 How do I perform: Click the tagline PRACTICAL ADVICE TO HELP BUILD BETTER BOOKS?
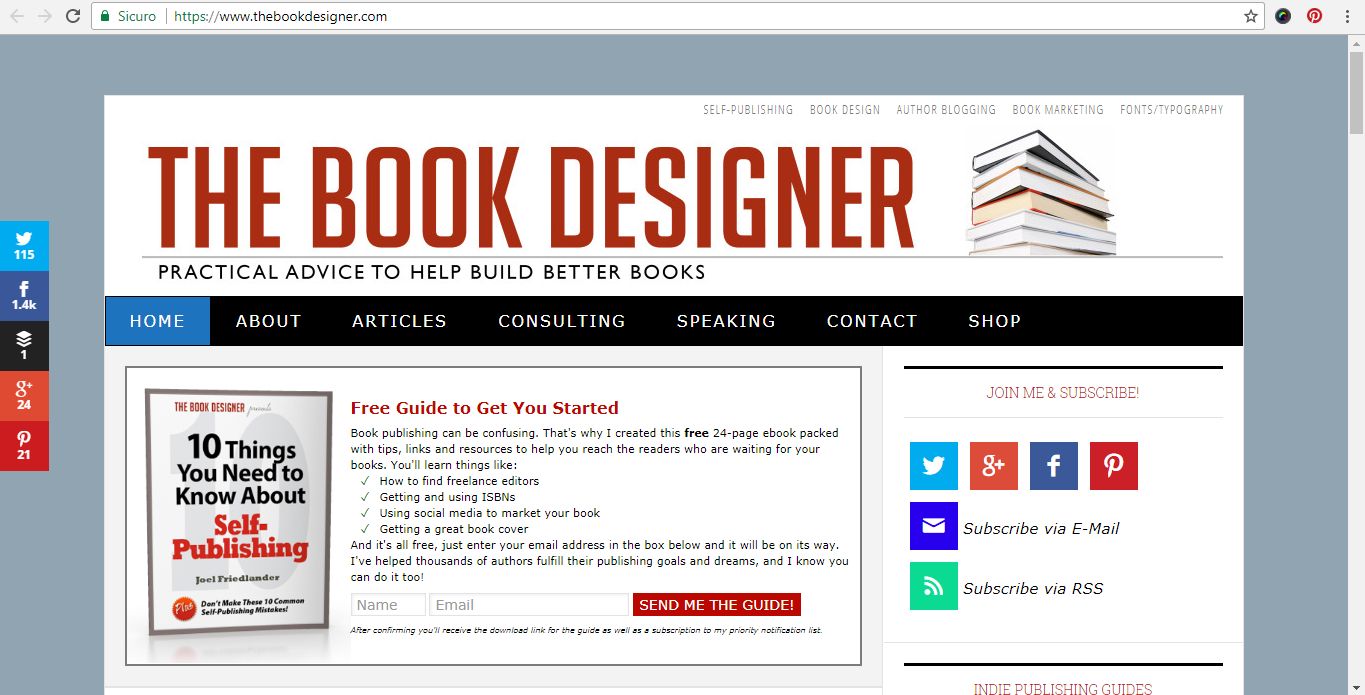432,272
